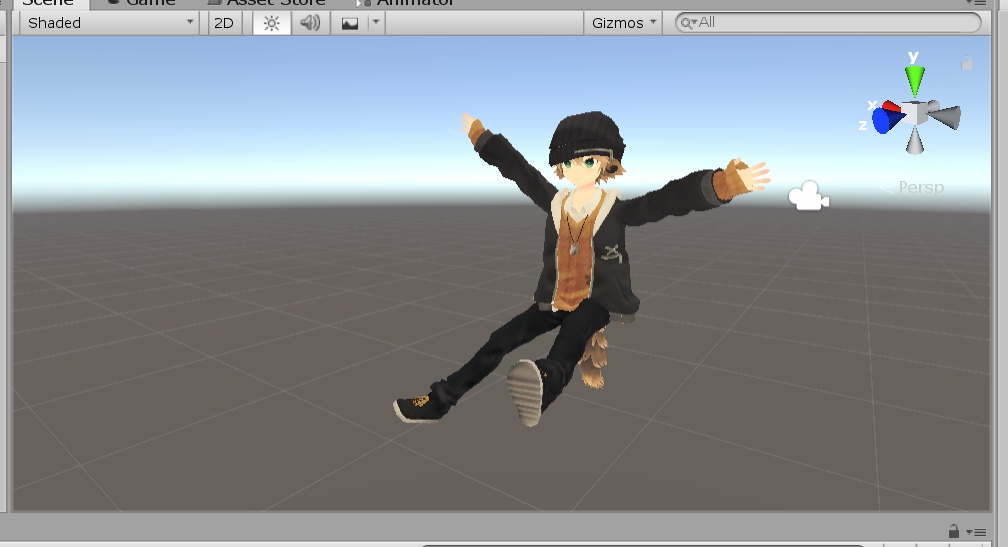Select the white camera gizmo in scene
1008x547 pixels.
808,196
